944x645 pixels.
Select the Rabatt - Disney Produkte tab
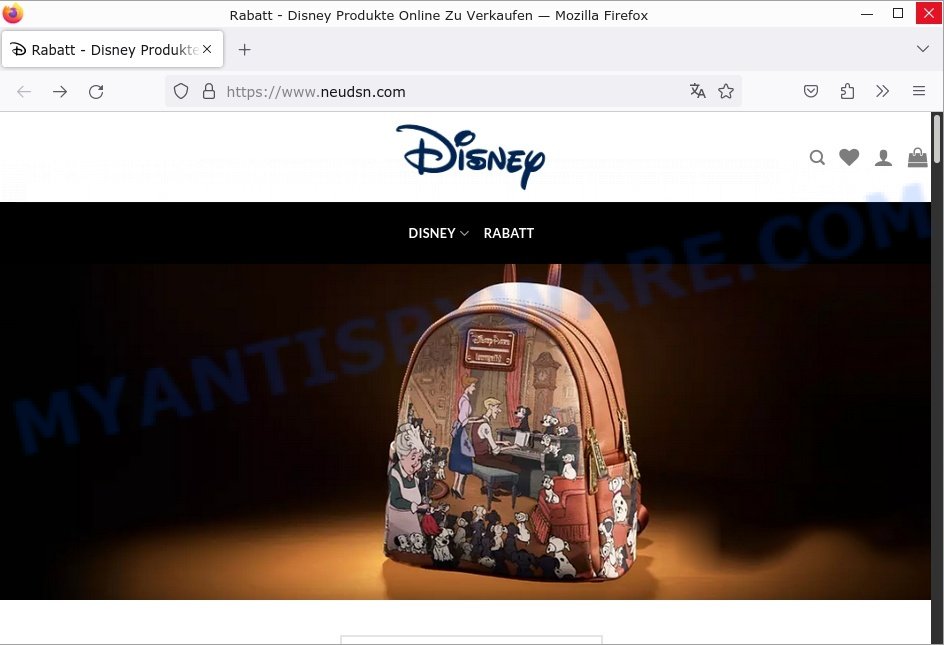pos(113,49)
